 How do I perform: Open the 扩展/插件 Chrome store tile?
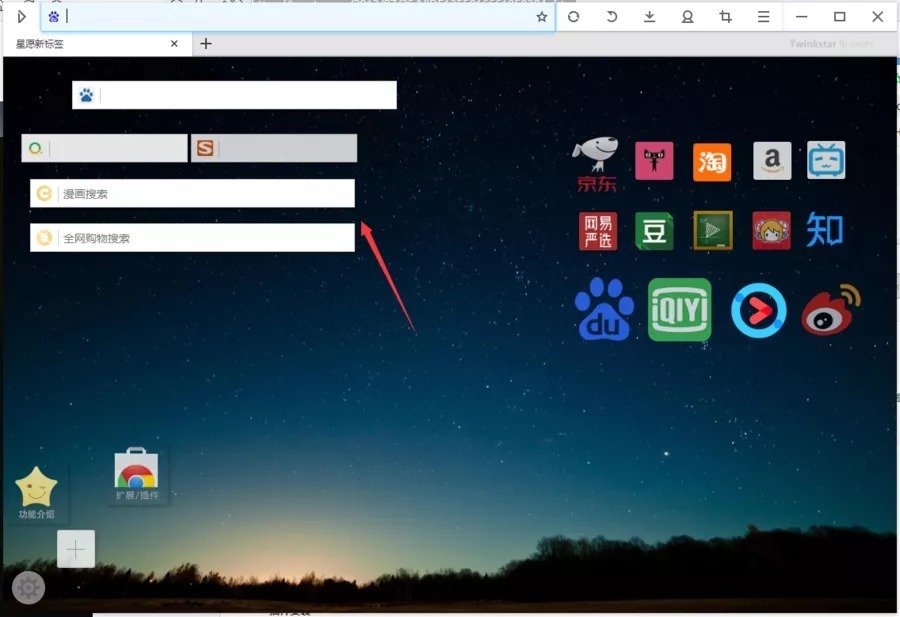pyautogui.click(x=136, y=475)
